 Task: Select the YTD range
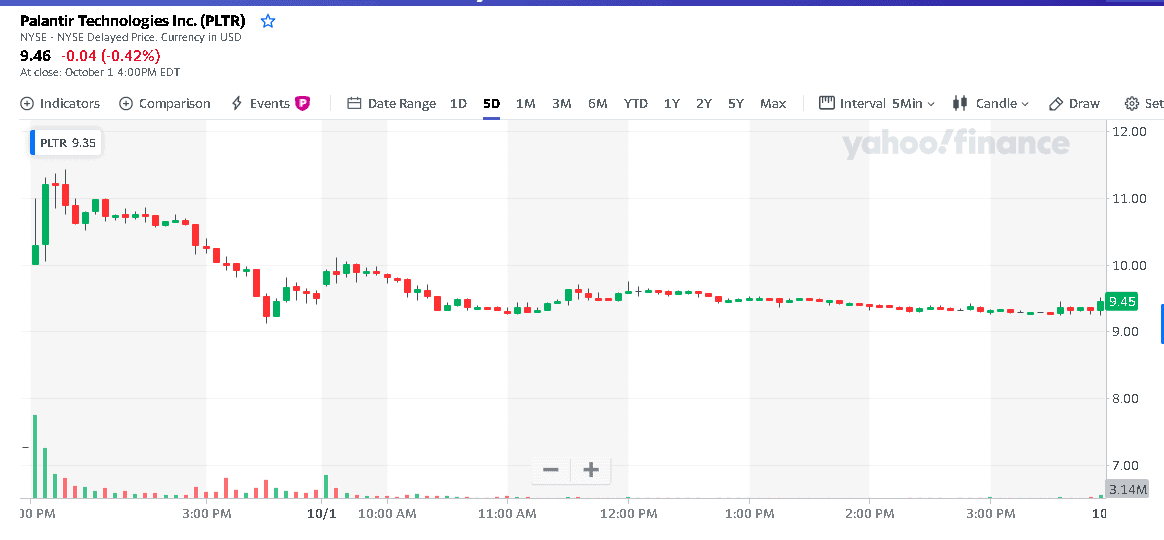635,103
